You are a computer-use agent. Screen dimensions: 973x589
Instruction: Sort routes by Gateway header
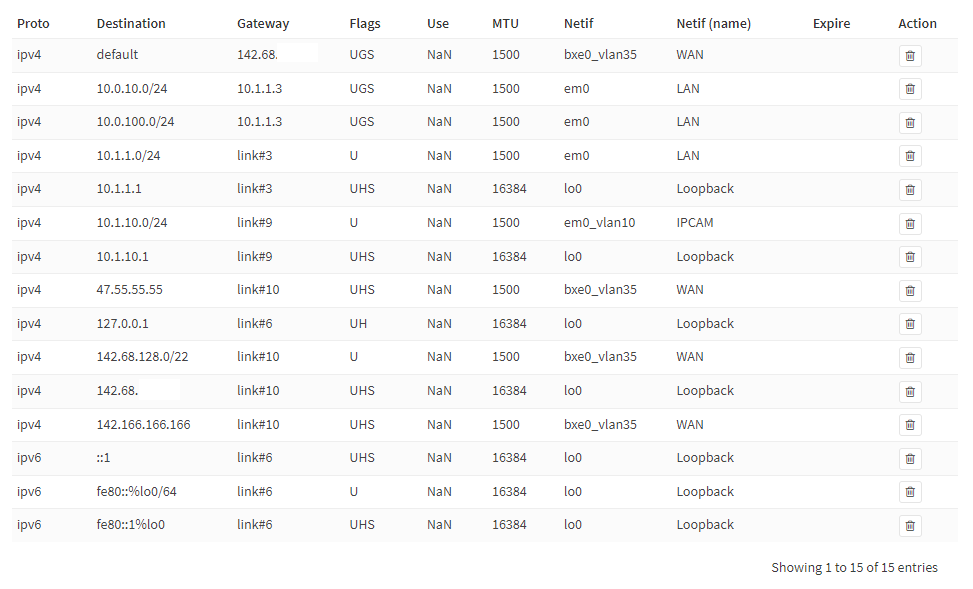pyautogui.click(x=263, y=23)
